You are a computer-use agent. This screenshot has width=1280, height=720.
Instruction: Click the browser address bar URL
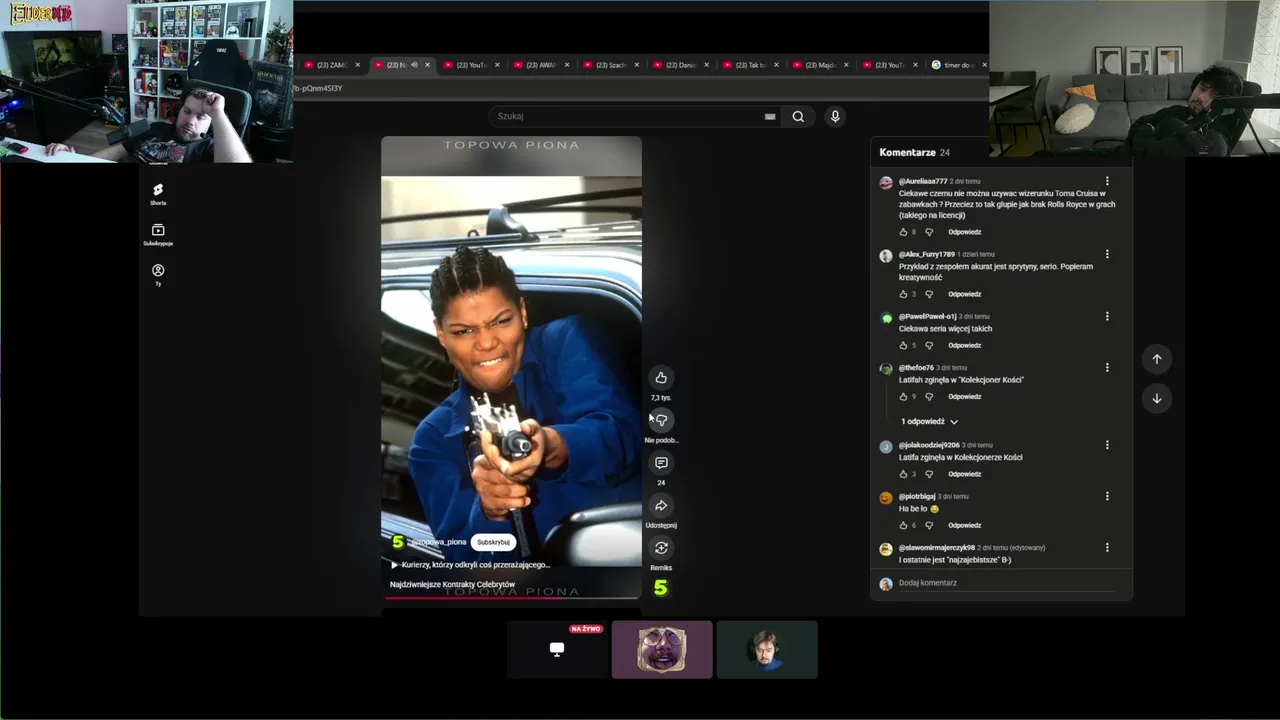click(x=318, y=88)
